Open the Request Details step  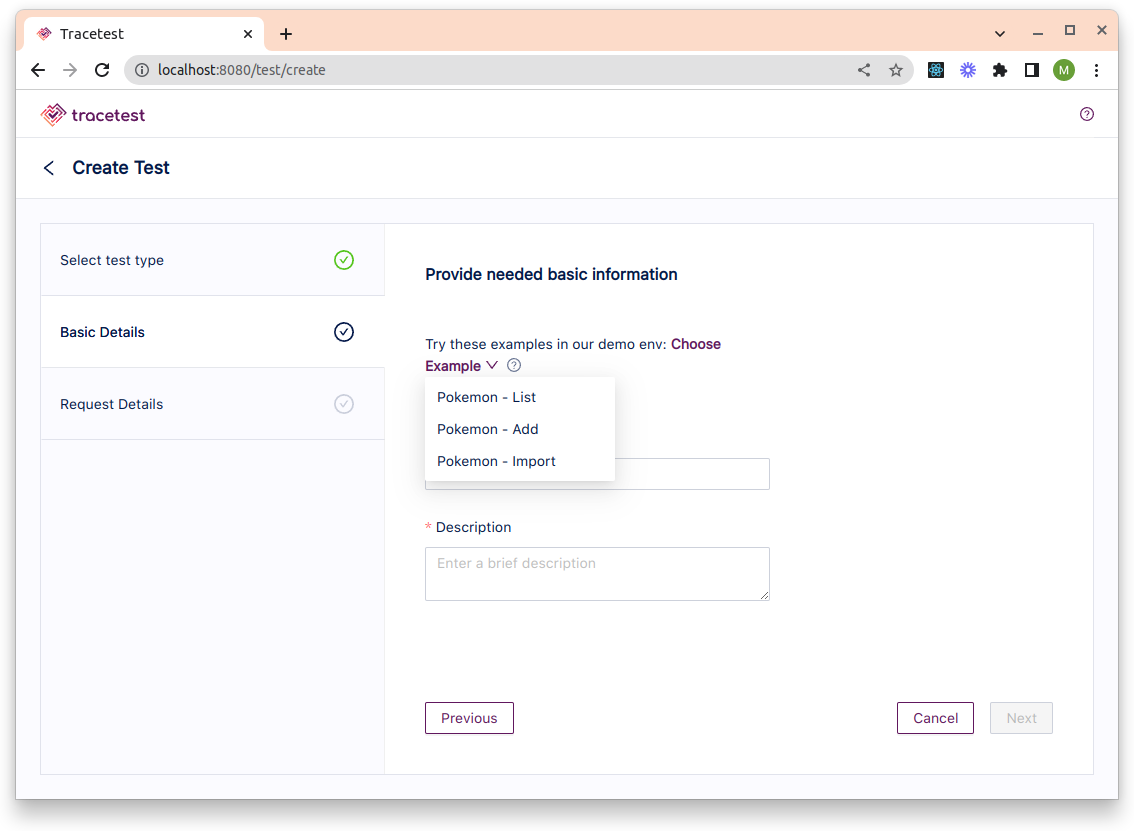click(x=213, y=404)
